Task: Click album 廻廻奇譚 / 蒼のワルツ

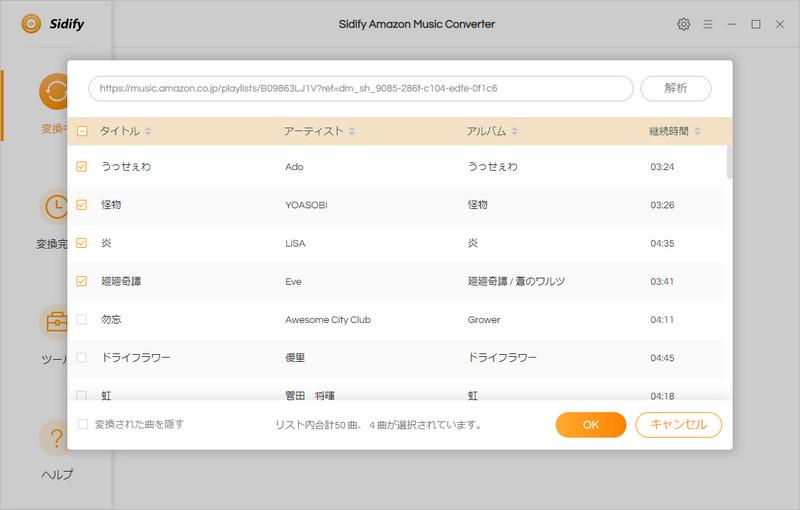Action: pos(516,282)
